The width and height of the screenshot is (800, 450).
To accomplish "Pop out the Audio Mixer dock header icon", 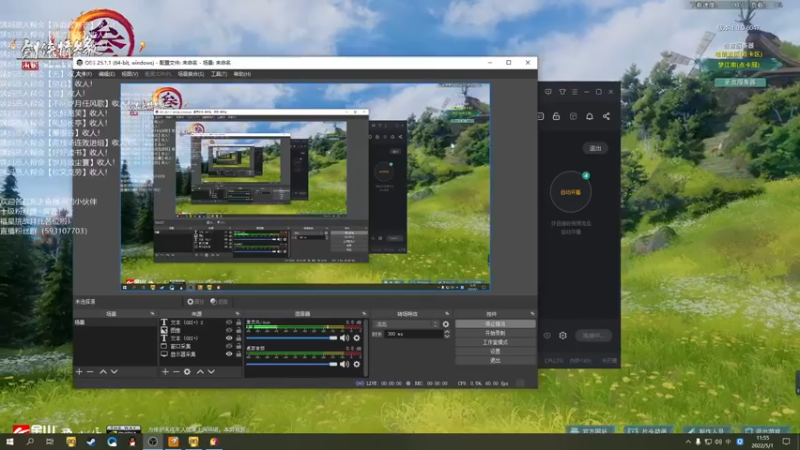I will (364, 313).
